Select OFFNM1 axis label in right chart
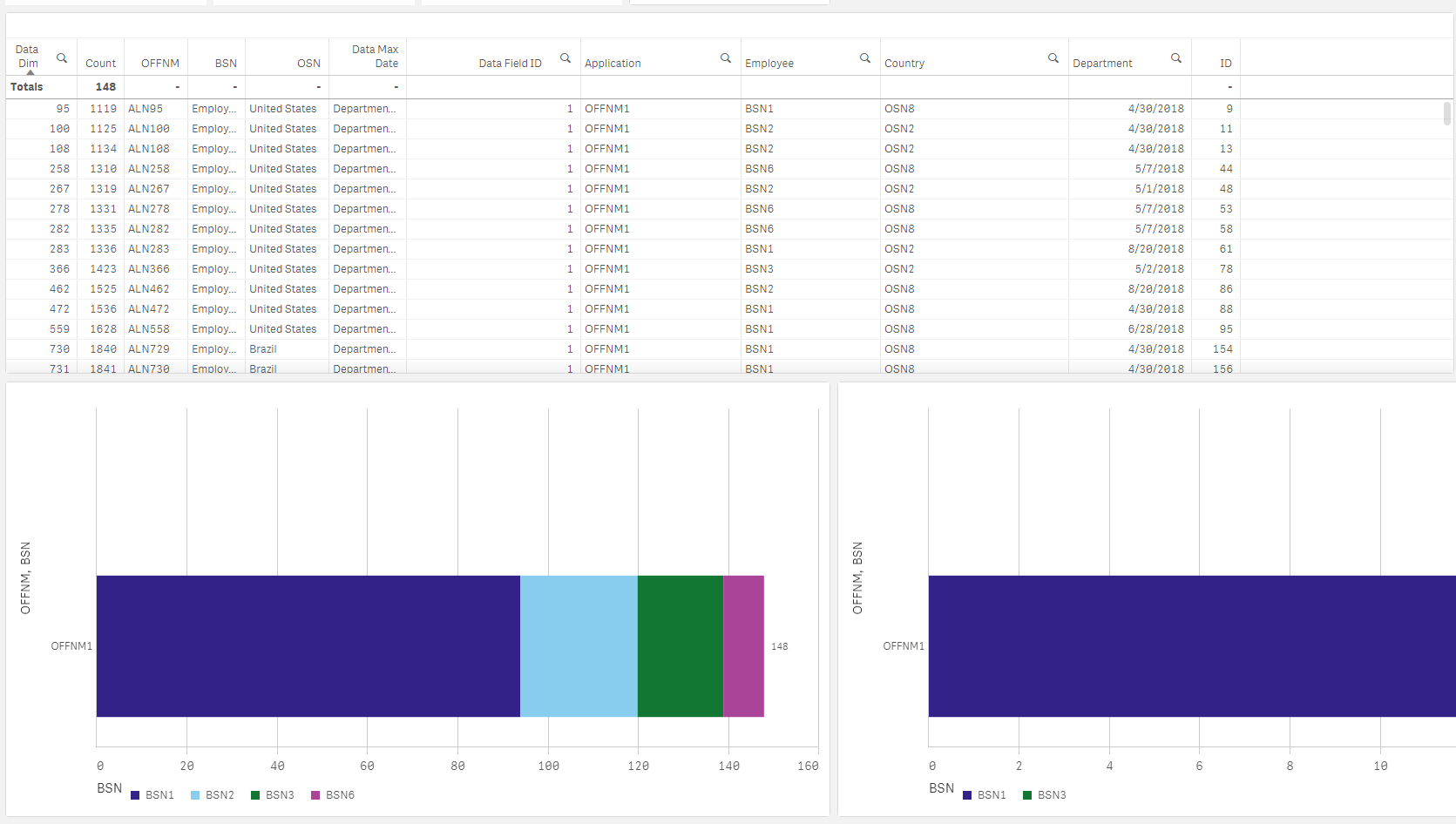The width and height of the screenshot is (1456, 824). [x=904, y=646]
